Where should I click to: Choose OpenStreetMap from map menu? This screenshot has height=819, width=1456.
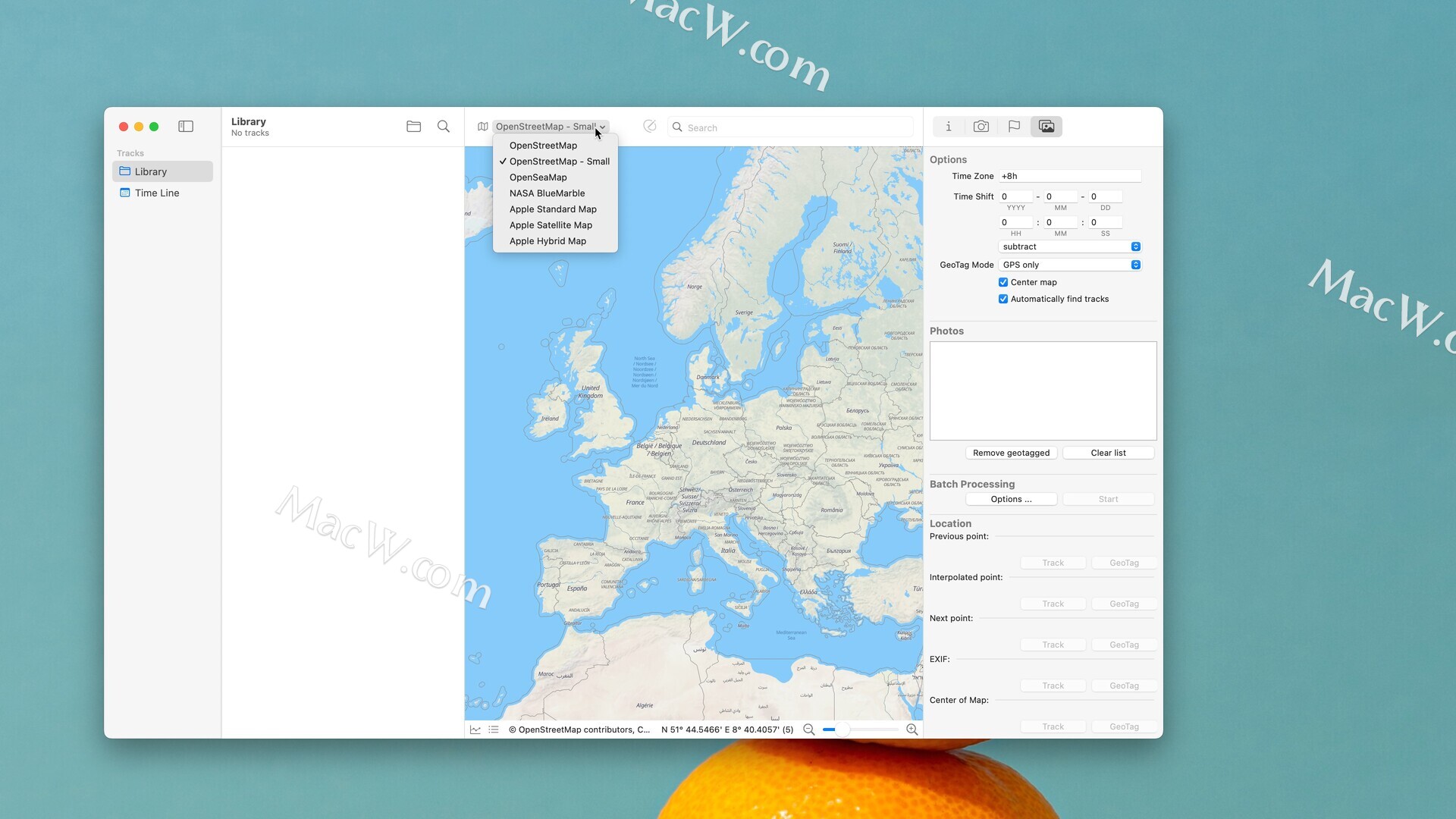555,146
